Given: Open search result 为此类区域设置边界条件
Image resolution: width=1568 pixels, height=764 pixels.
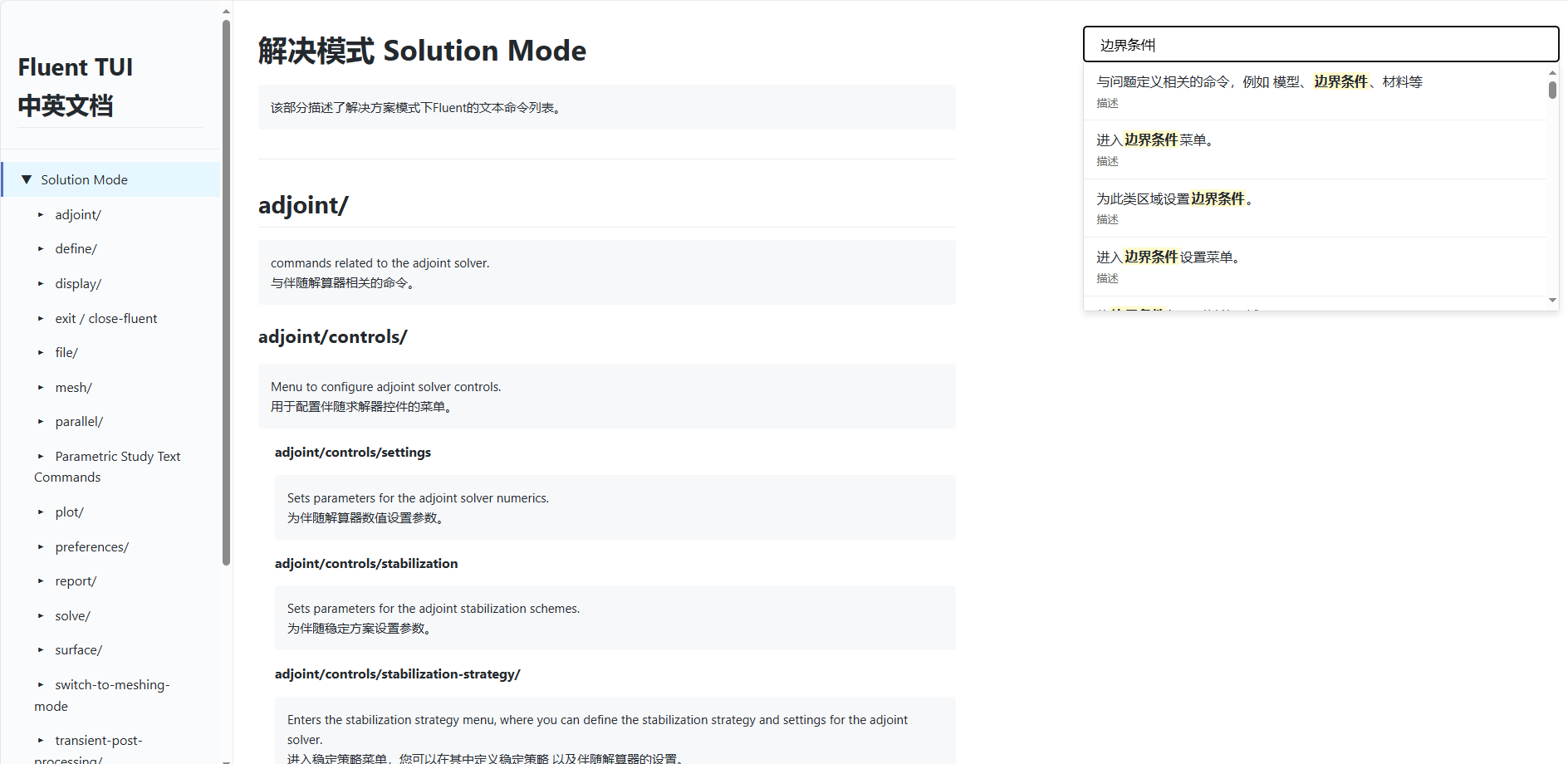Looking at the screenshot, I should coord(1315,208).
